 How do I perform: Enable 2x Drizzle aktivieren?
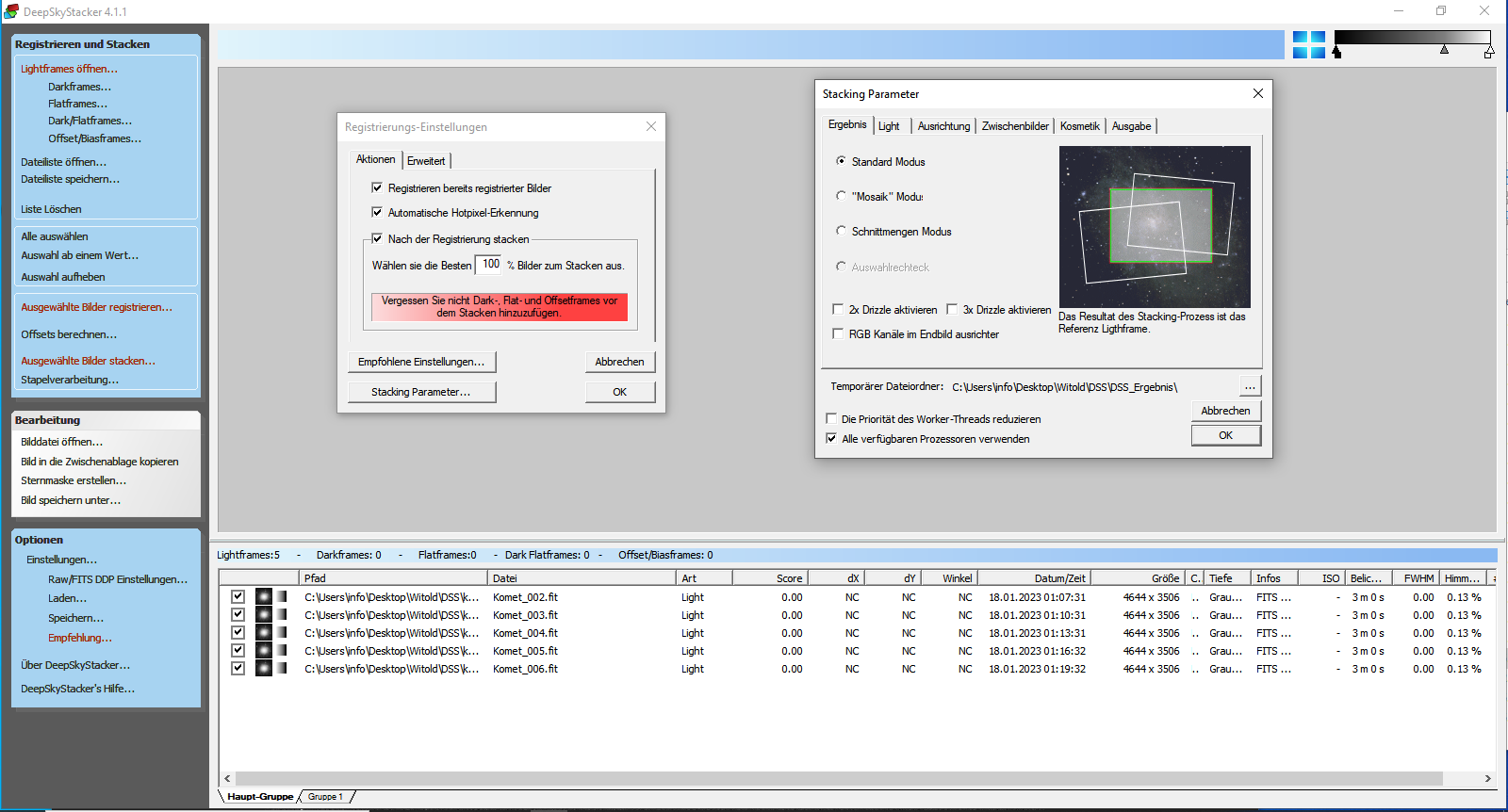(x=838, y=309)
